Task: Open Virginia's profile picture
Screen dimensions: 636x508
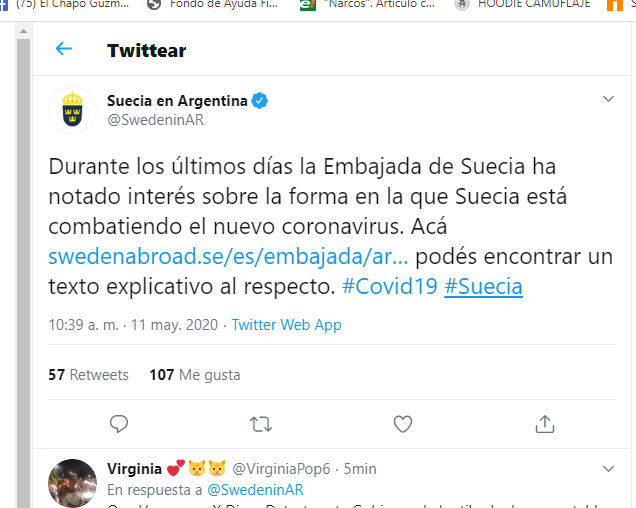Action: (x=73, y=483)
